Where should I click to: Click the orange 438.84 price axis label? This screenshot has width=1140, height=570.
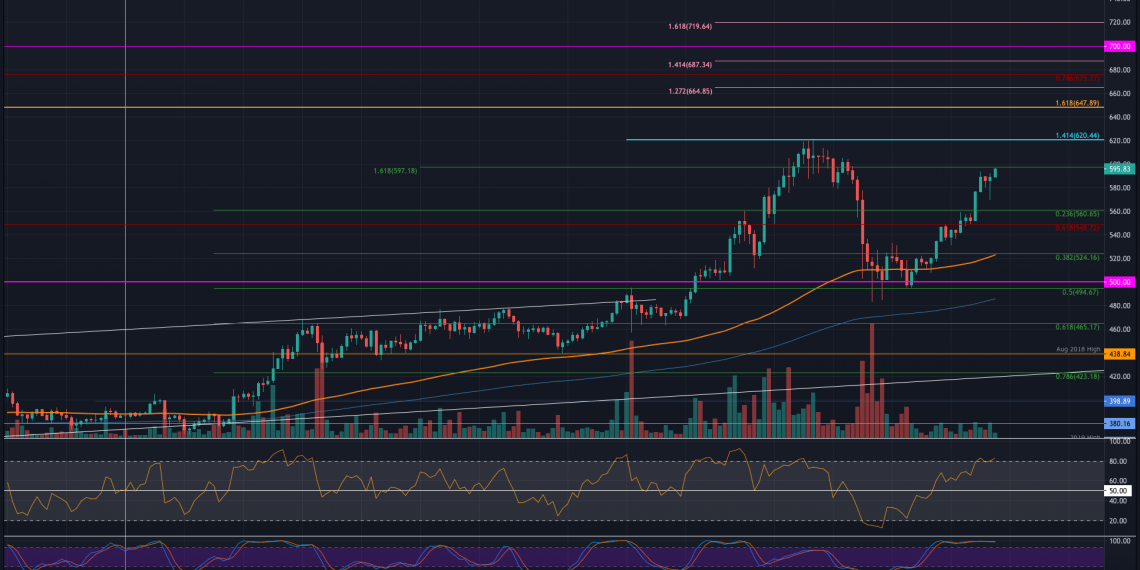coord(1118,354)
